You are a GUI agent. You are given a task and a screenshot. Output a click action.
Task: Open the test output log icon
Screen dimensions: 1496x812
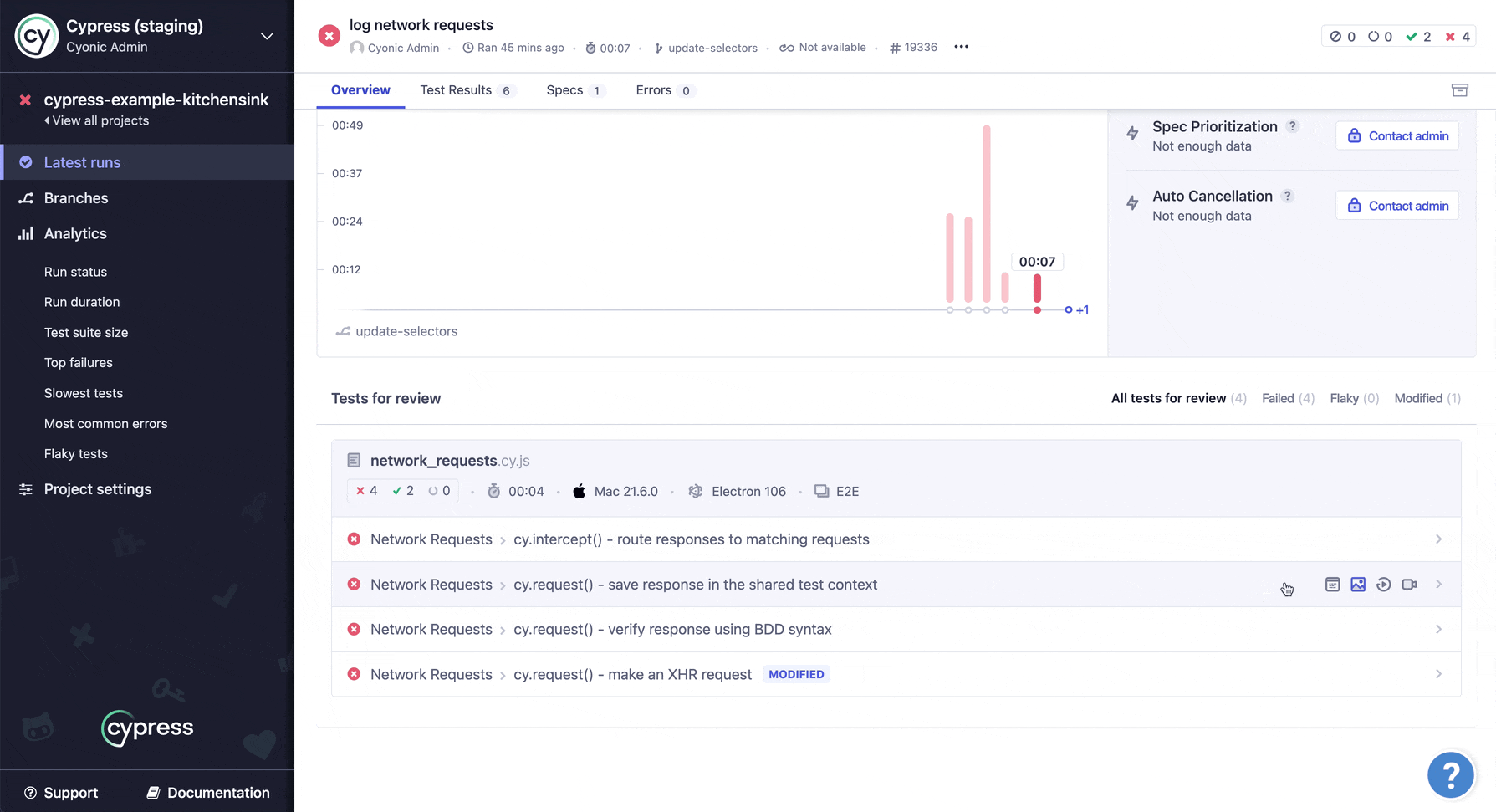tap(1332, 585)
